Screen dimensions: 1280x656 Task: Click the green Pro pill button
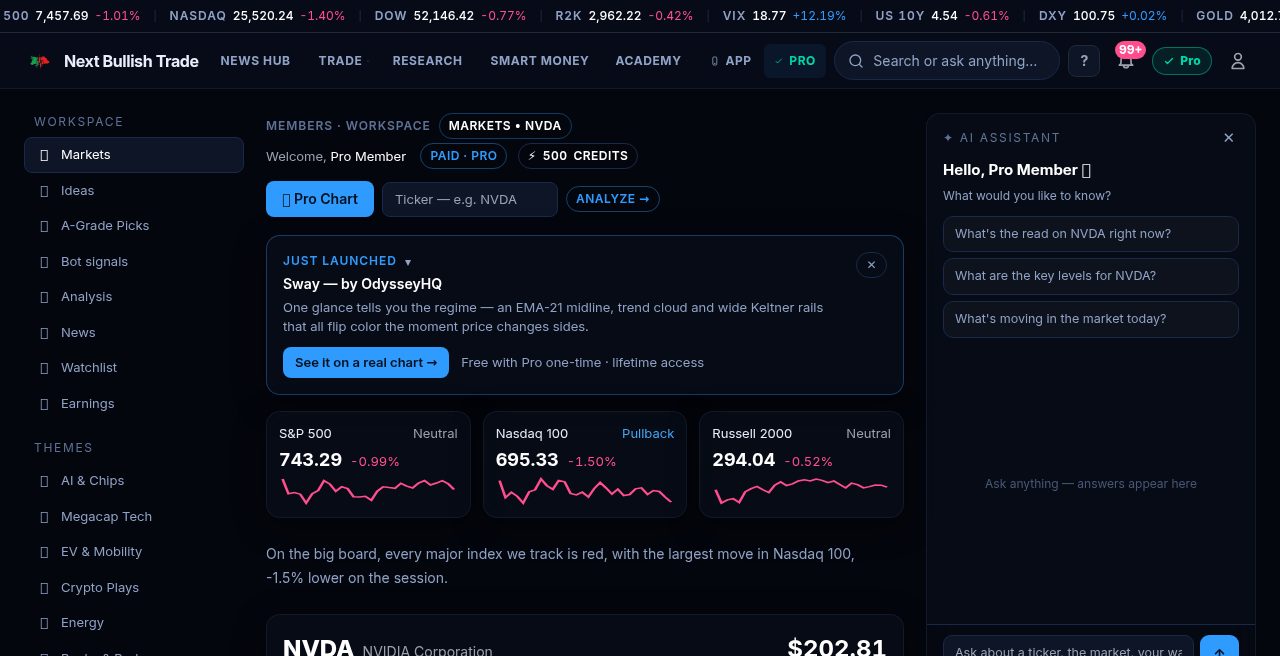pyautogui.click(x=1182, y=61)
